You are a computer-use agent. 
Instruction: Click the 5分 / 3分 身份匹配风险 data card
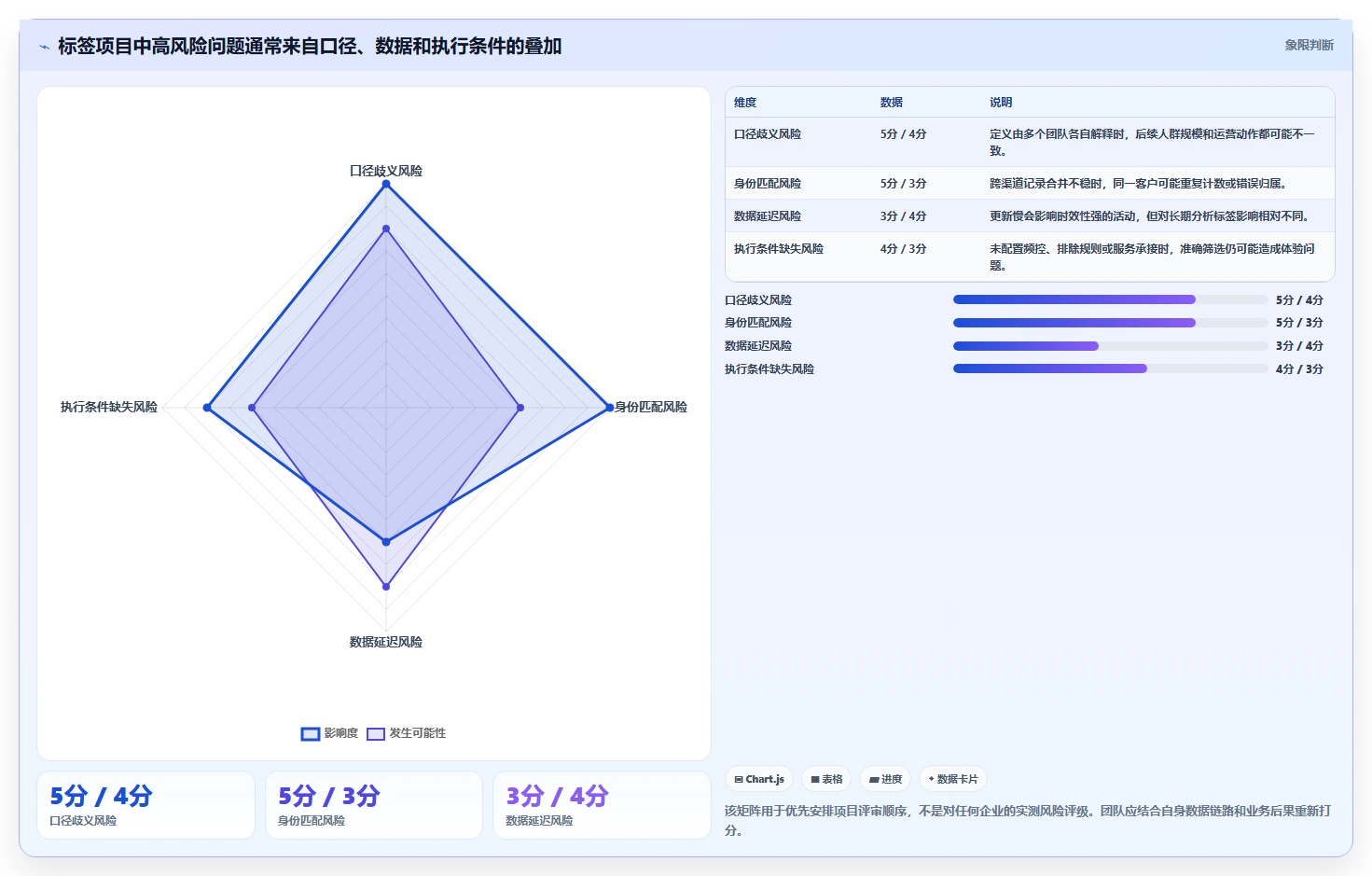coord(374,805)
